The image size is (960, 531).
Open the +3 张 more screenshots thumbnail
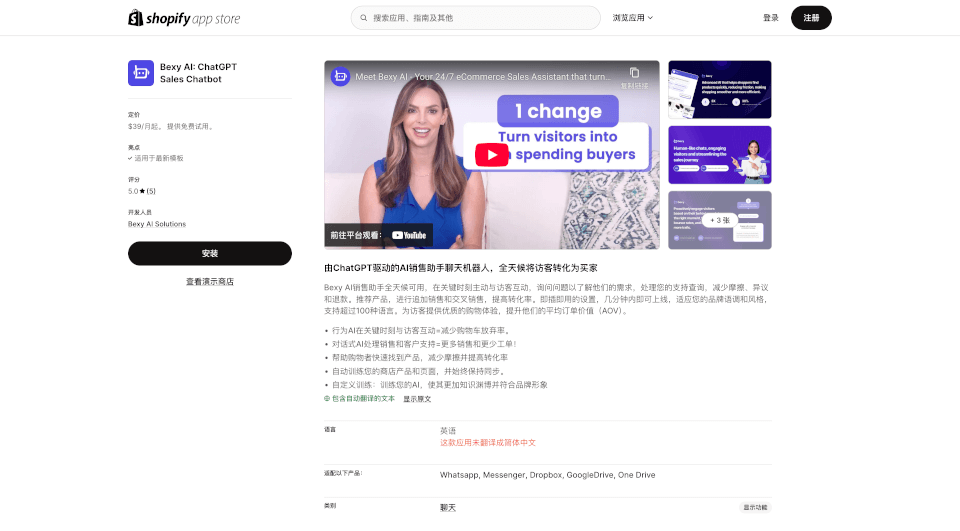click(x=720, y=220)
